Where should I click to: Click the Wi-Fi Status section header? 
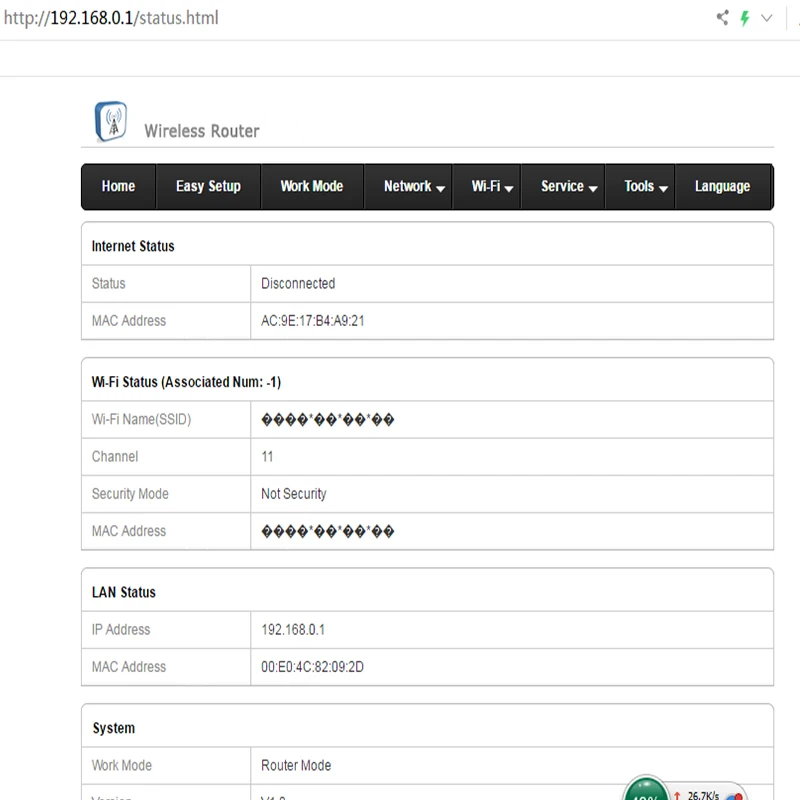click(x=186, y=382)
